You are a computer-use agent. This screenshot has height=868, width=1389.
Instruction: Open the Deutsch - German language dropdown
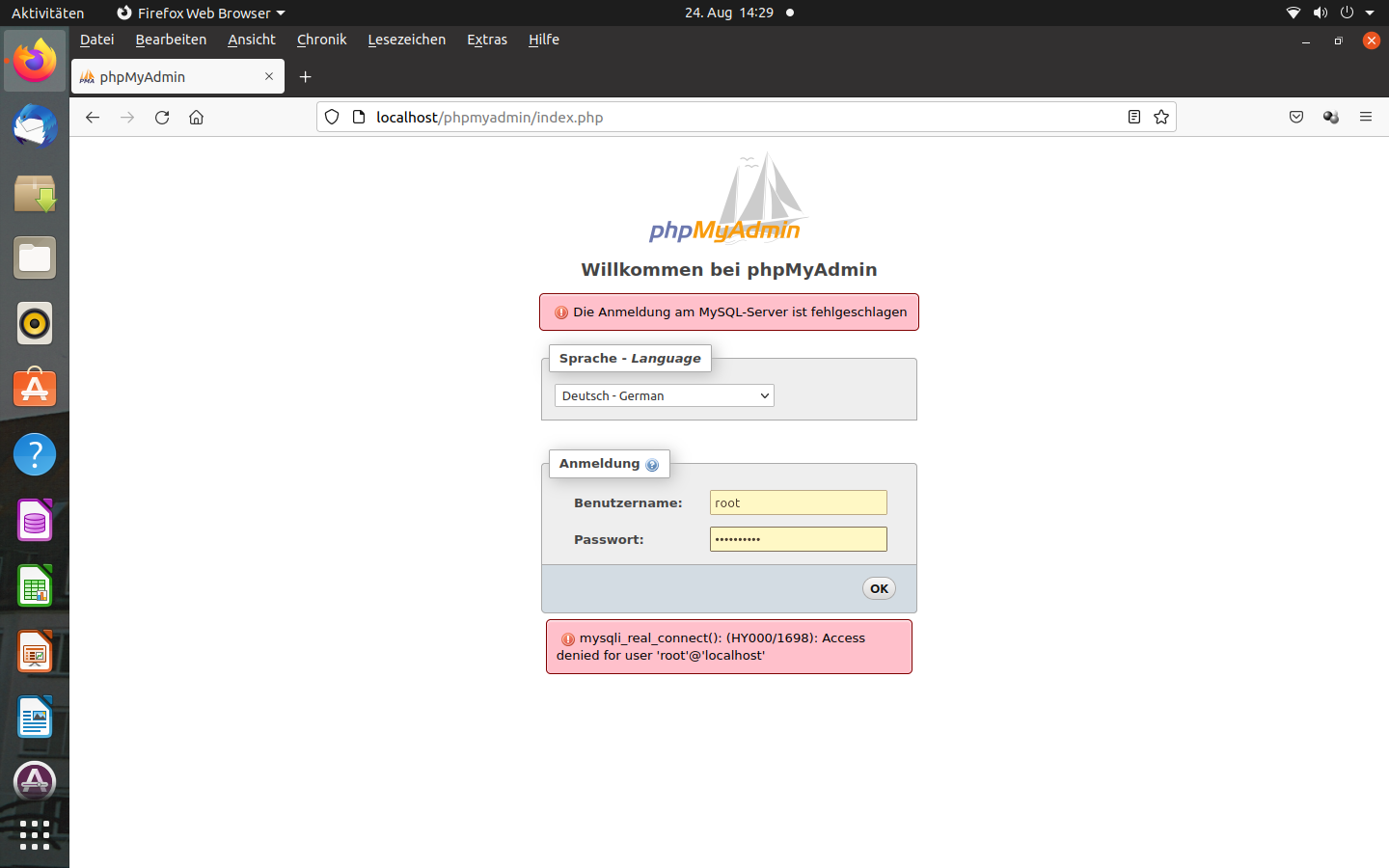[665, 395]
